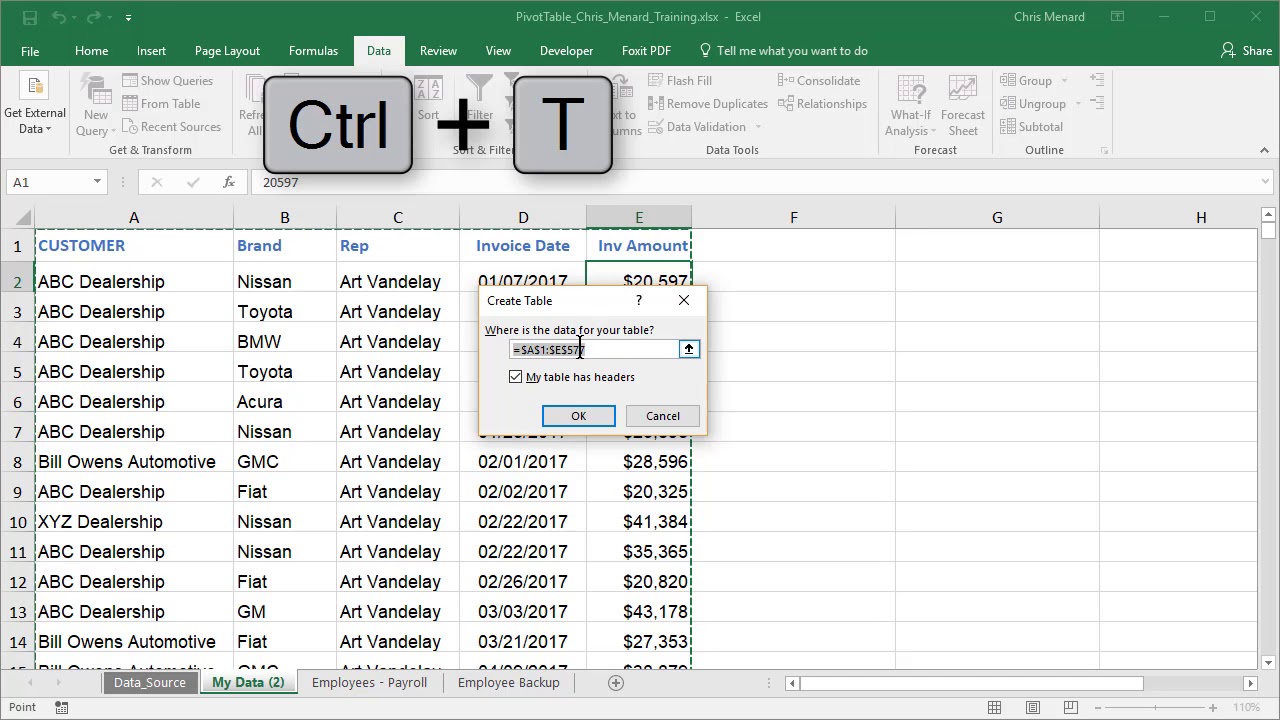Click Ungroup outline button

(1032, 104)
